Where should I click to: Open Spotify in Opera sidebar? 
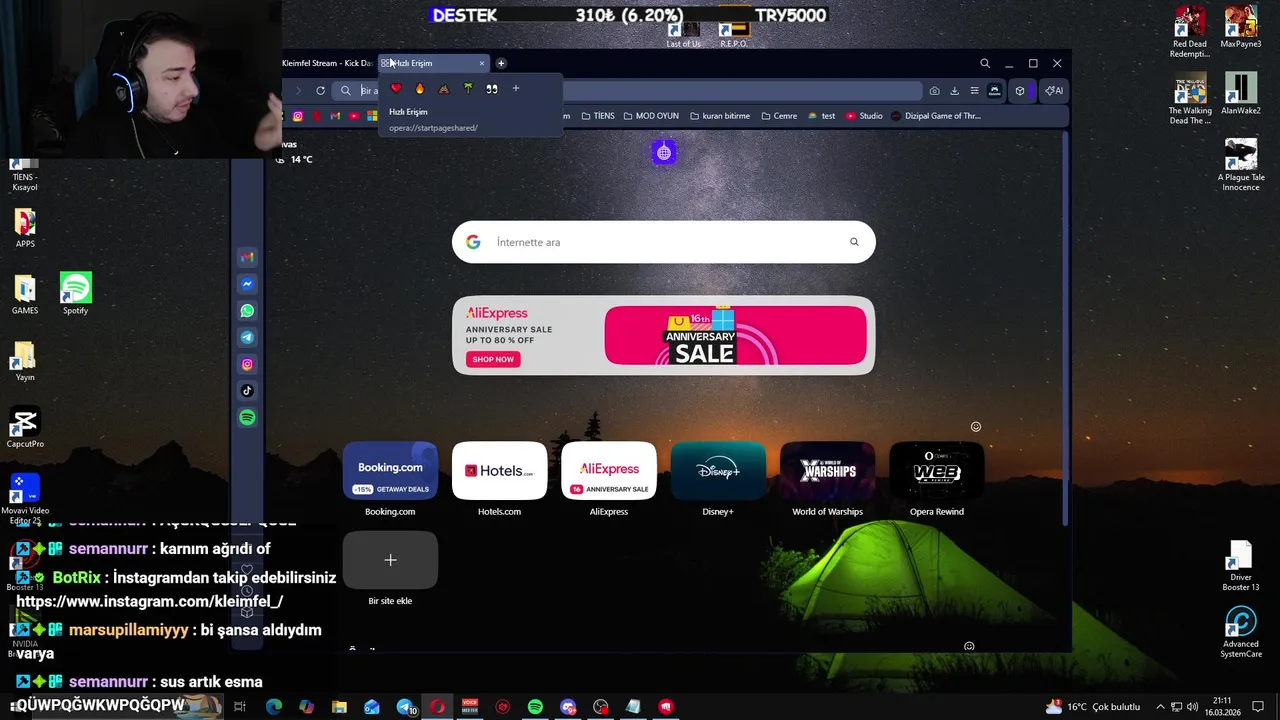(x=247, y=417)
